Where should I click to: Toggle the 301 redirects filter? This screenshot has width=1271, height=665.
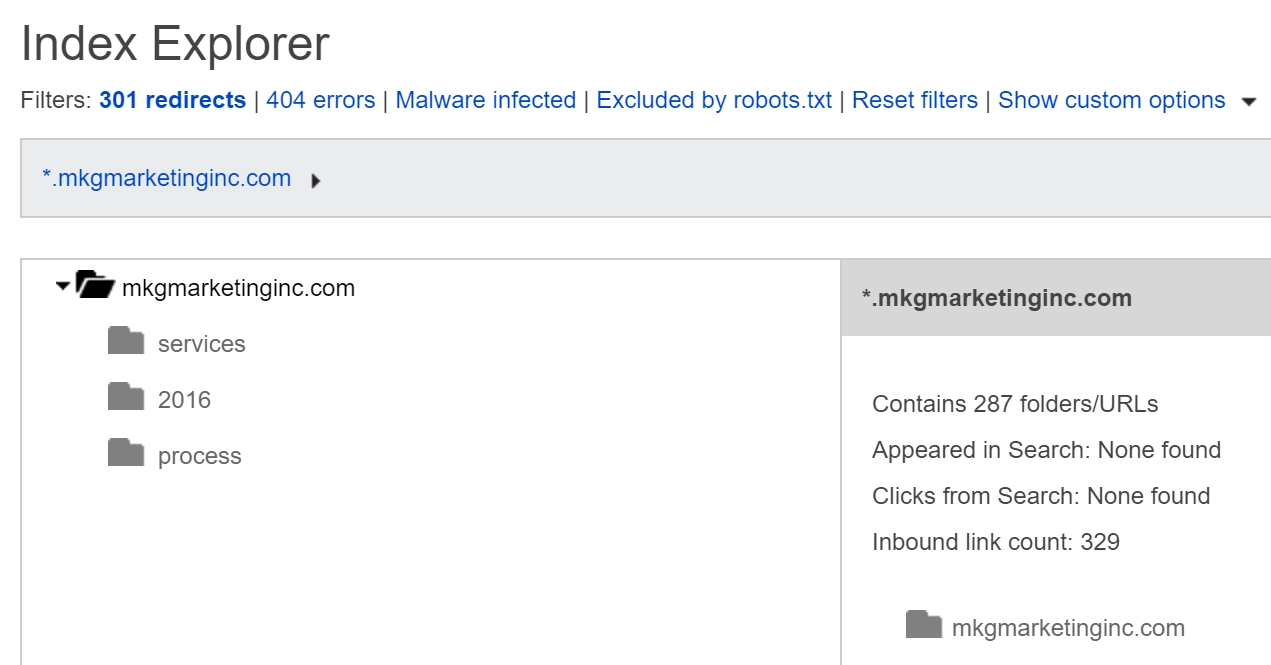coord(172,101)
